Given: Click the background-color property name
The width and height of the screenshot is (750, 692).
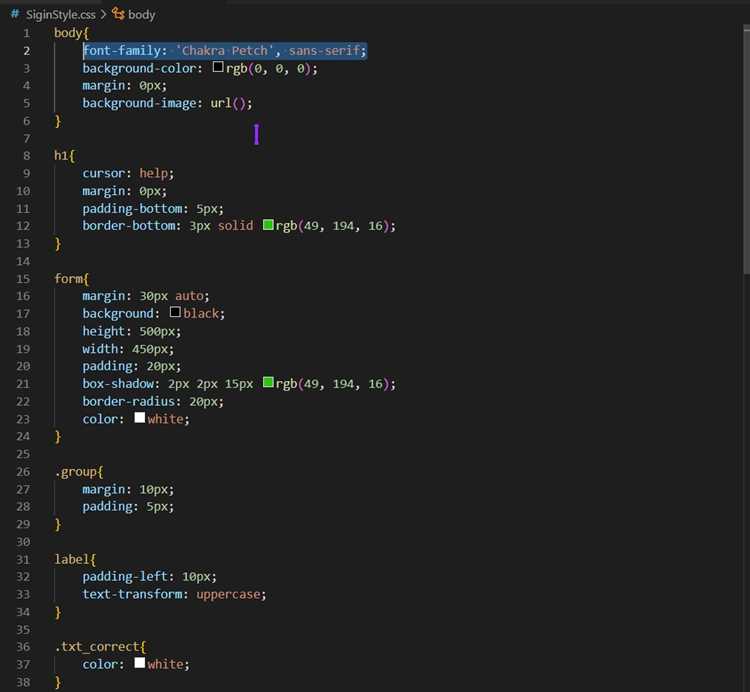Looking at the screenshot, I should point(139,68).
